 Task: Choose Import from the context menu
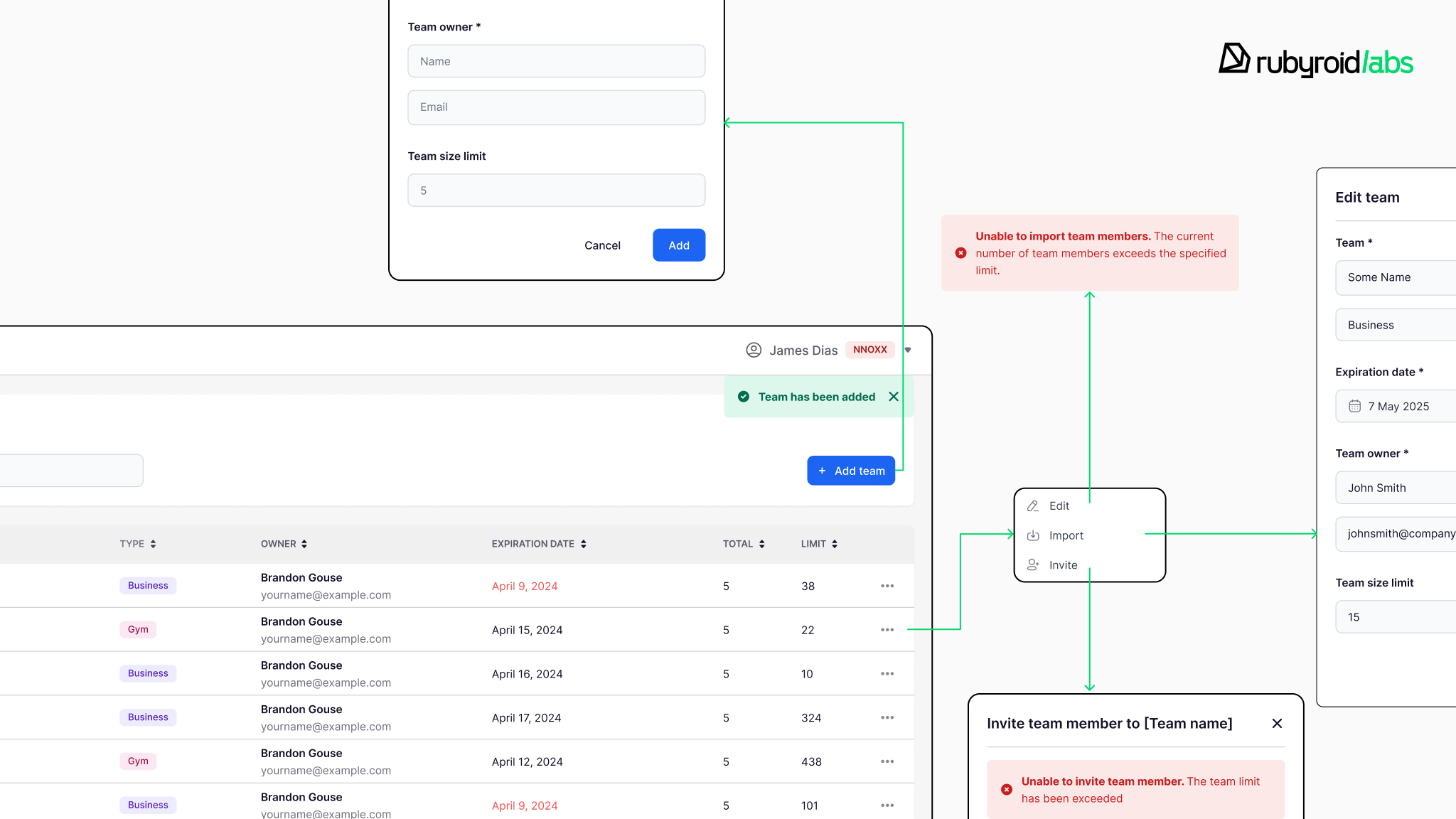point(1066,536)
